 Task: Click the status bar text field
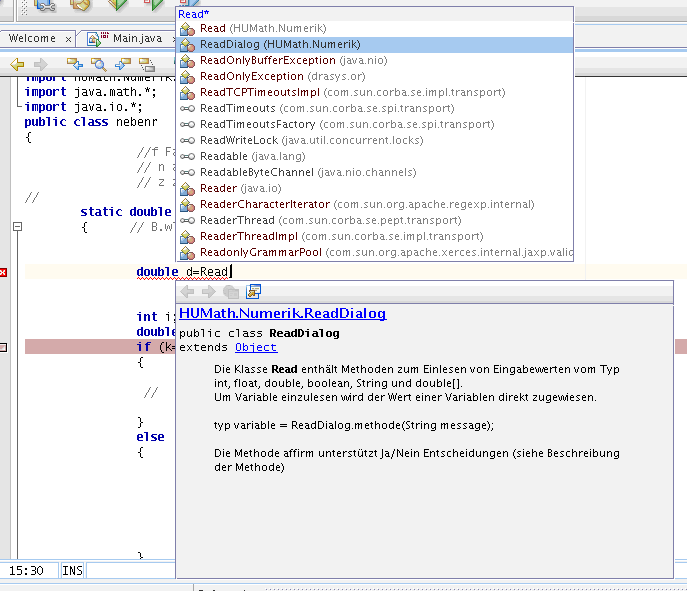tap(130, 570)
